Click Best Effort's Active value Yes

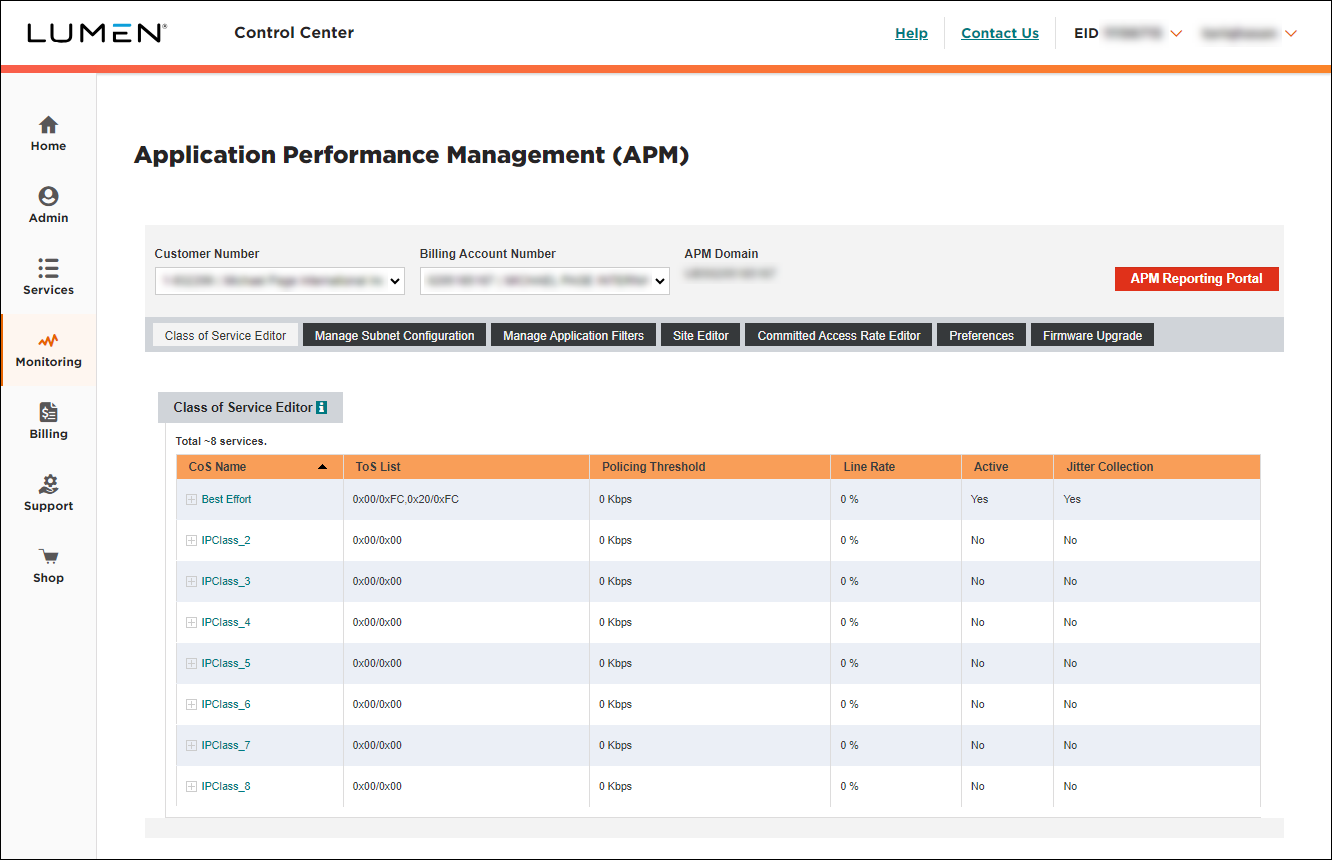979,499
